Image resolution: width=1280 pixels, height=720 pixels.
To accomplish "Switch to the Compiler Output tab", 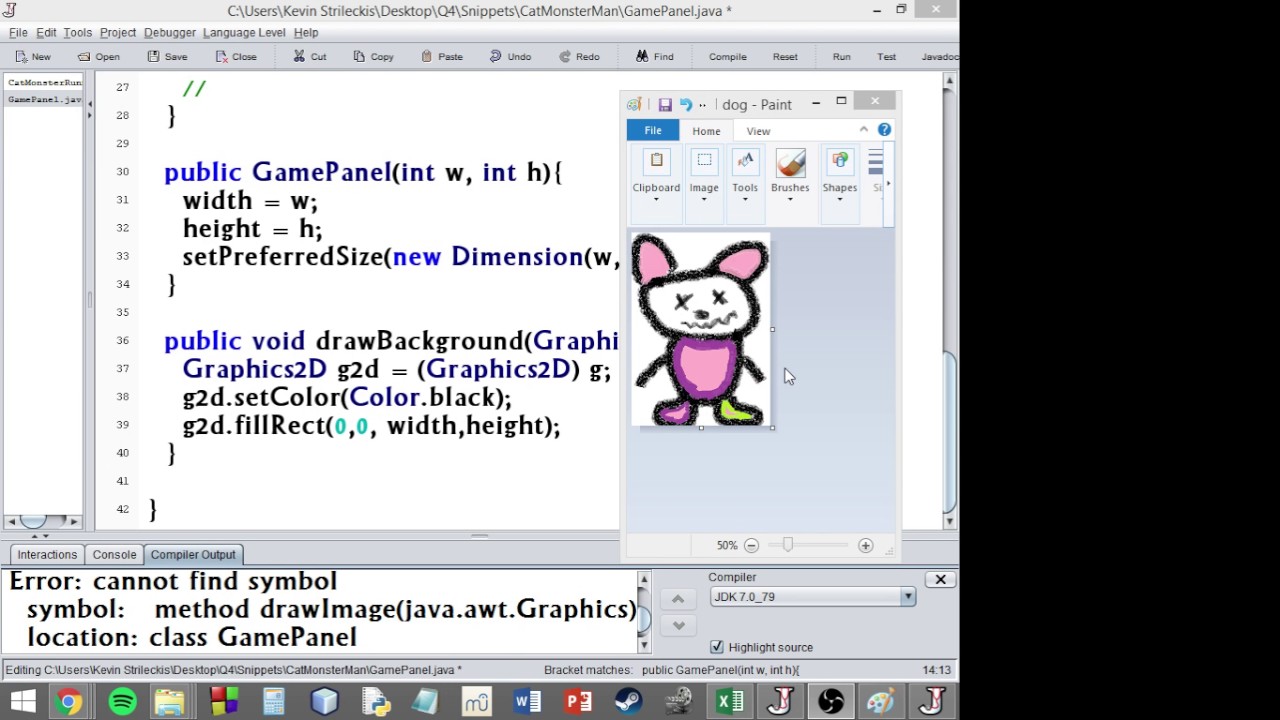I will point(193,555).
